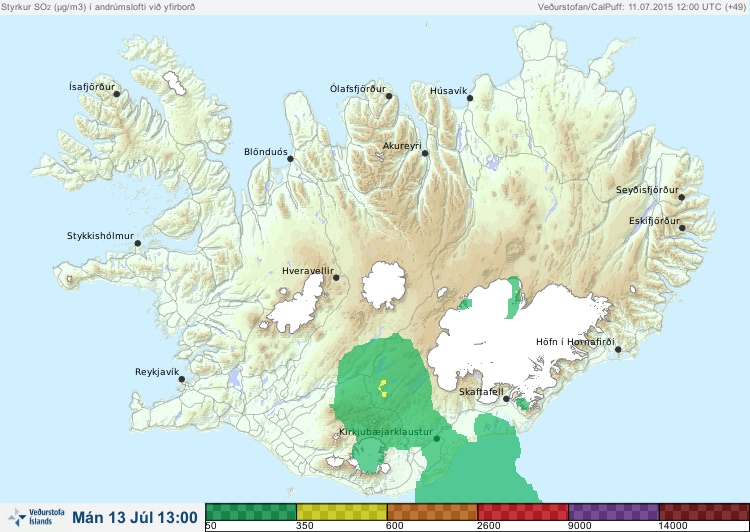Click the 'Kirkjubæjarklaustur' place label
750x532 pixels.
pyautogui.click(x=386, y=432)
